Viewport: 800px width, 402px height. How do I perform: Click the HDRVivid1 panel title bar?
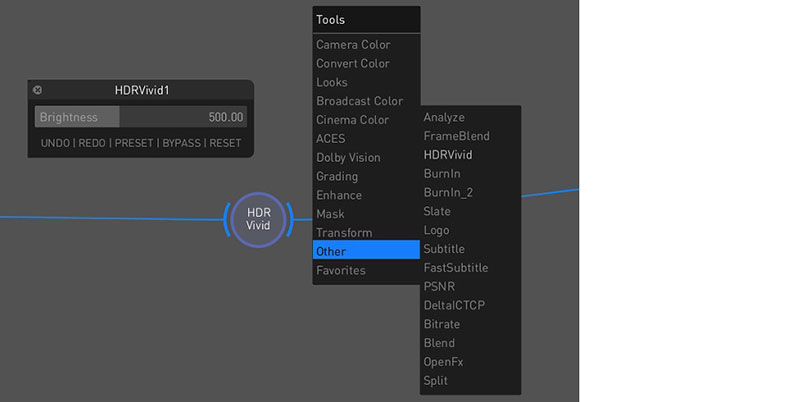click(140, 90)
